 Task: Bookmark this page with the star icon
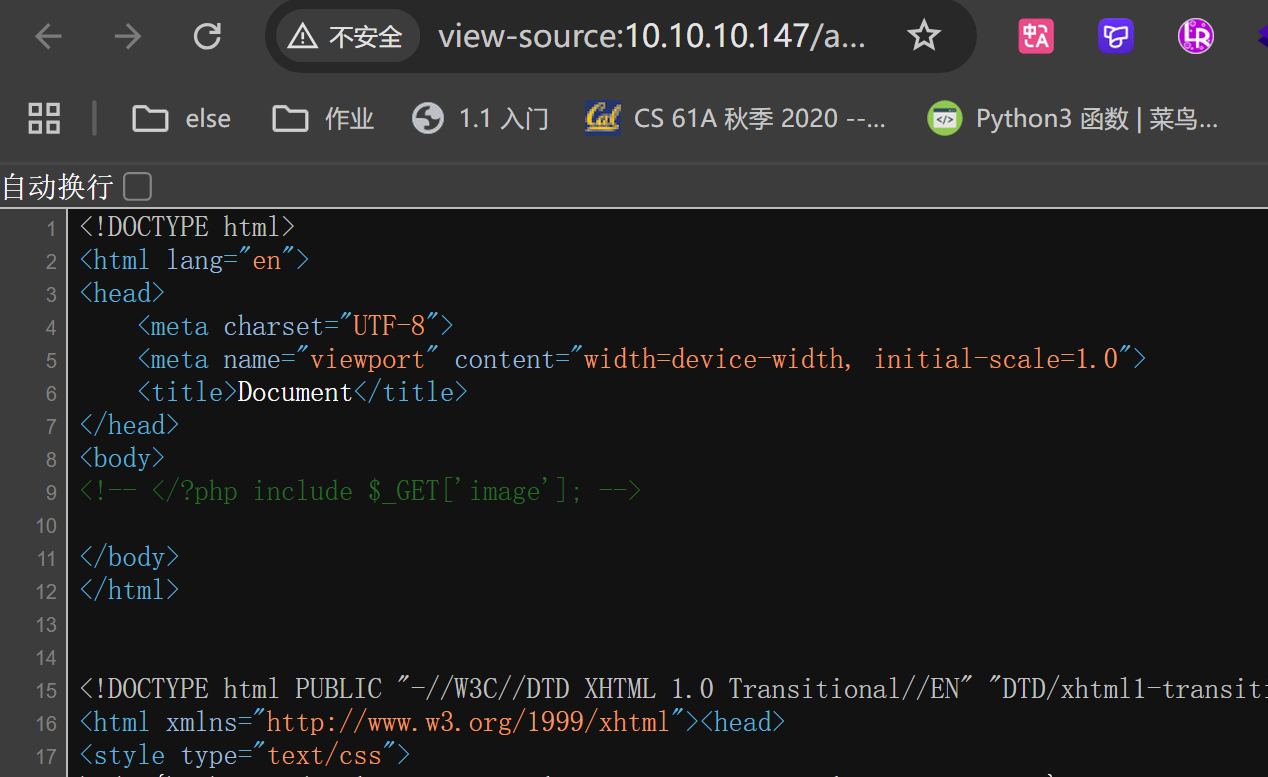click(923, 37)
